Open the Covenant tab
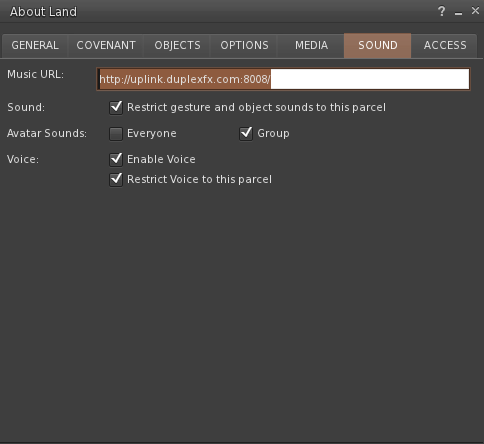The height and width of the screenshot is (444, 484). tap(106, 45)
